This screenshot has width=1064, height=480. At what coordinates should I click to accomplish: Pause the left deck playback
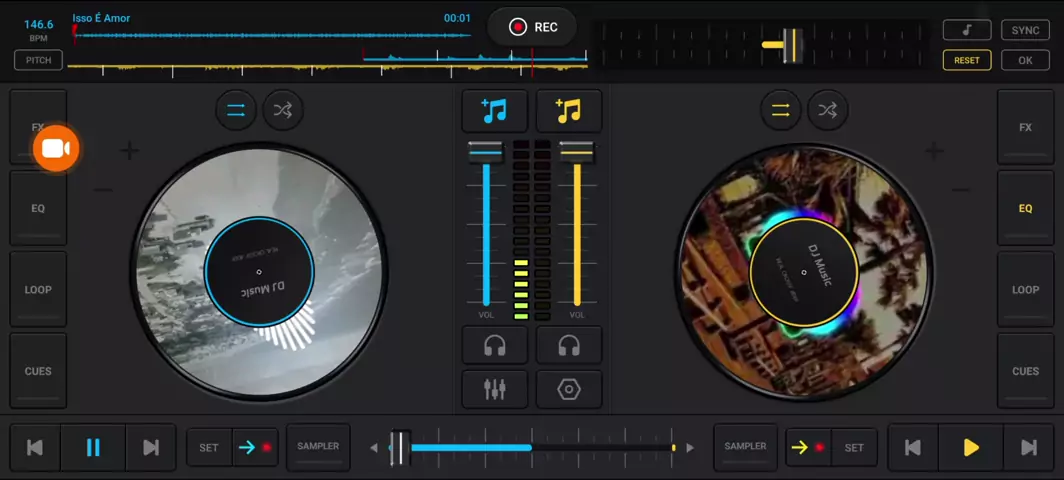93,447
